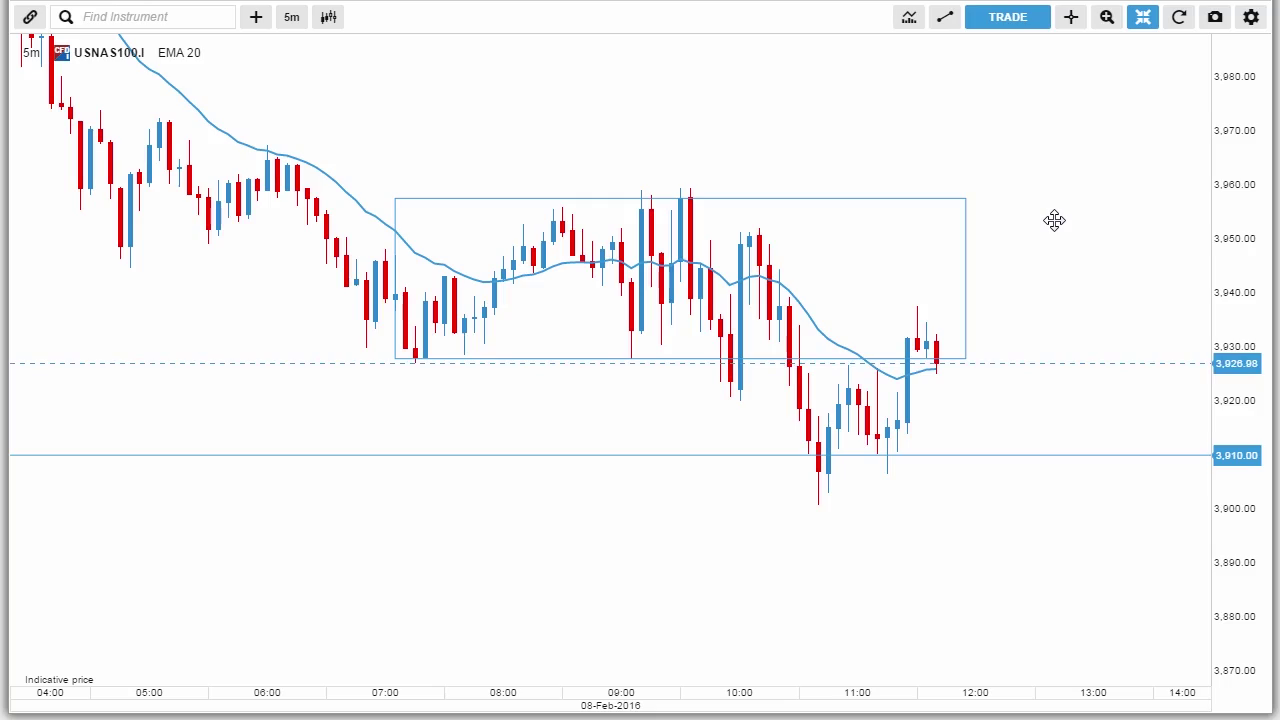Viewport: 1280px width, 720px height.
Task: Add a new instrument with plus button
Action: (x=256, y=17)
